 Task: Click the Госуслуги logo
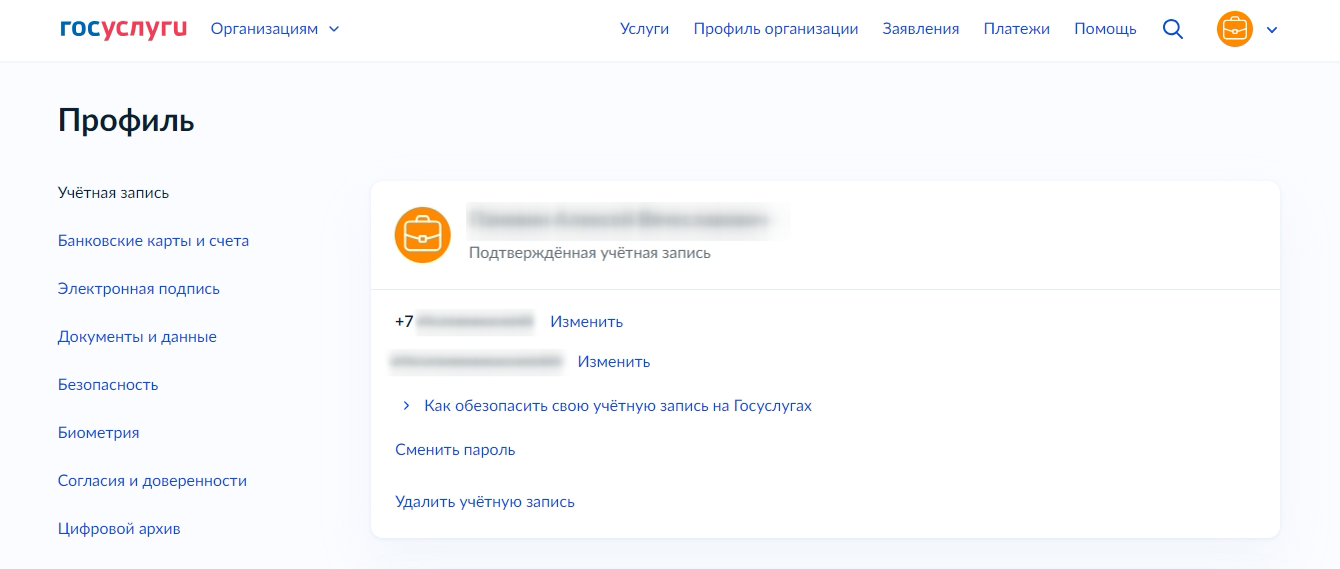[123, 29]
